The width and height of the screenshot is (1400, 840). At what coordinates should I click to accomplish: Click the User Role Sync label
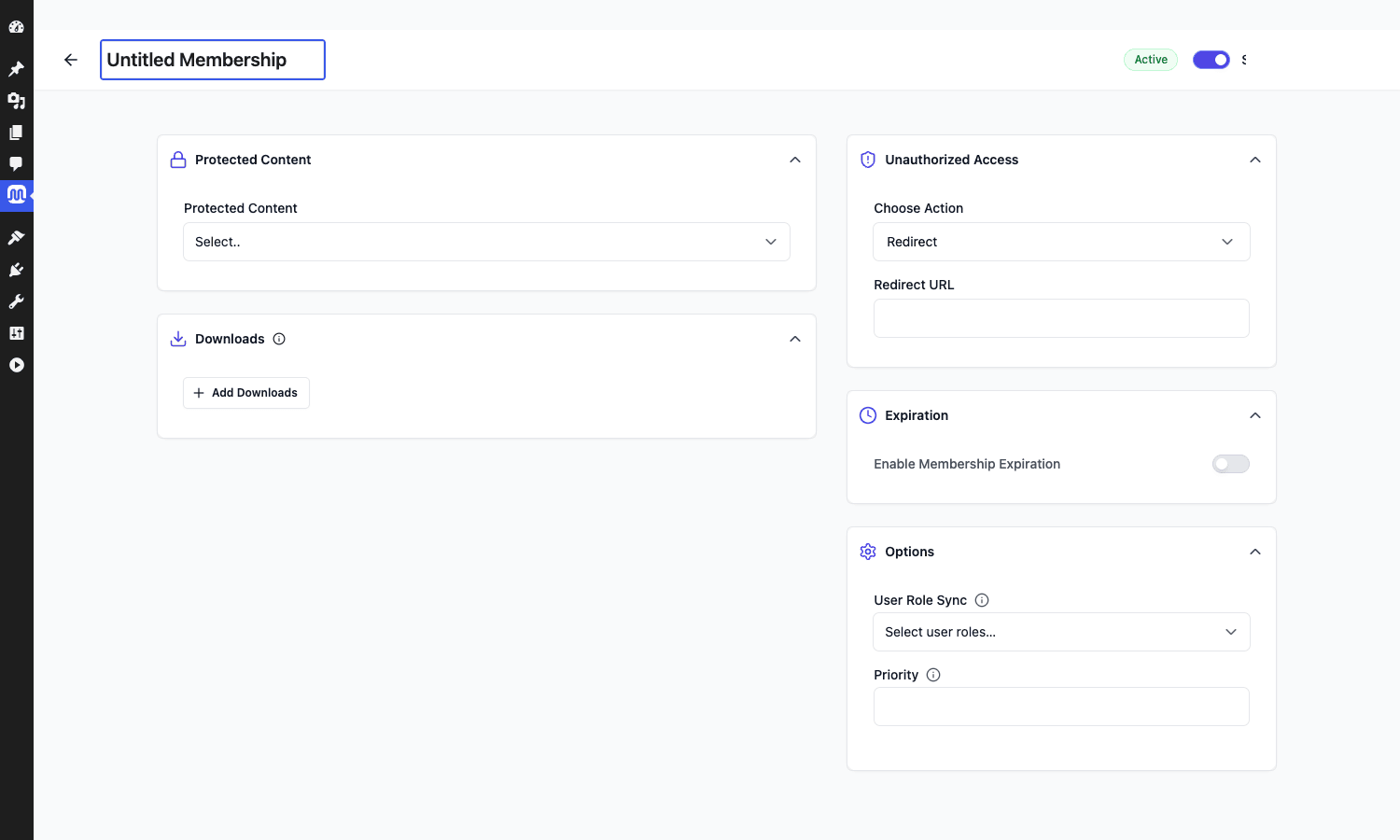[x=920, y=600]
